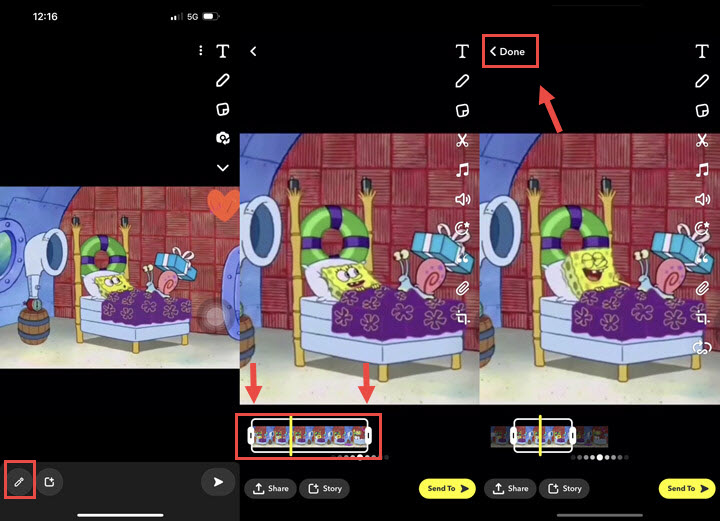This screenshot has width=720, height=521.
Task: Tap the left trim handle in middle screen
Action: pos(251,435)
